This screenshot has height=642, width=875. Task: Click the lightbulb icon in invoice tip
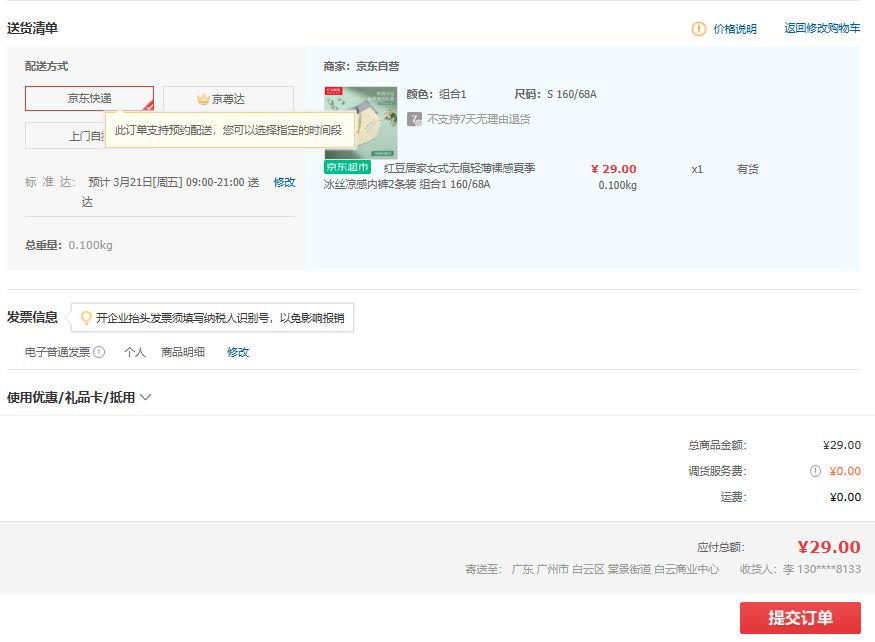[86, 318]
